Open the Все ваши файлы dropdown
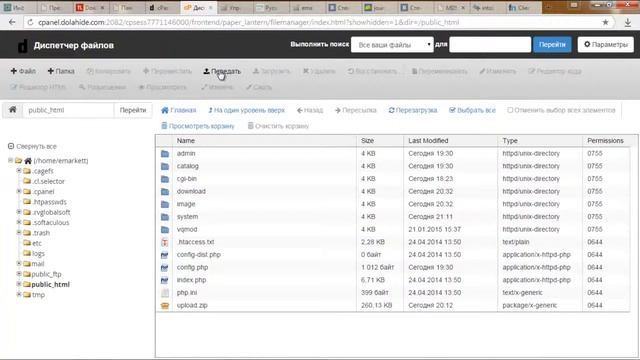The height and width of the screenshot is (360, 640). coord(392,44)
